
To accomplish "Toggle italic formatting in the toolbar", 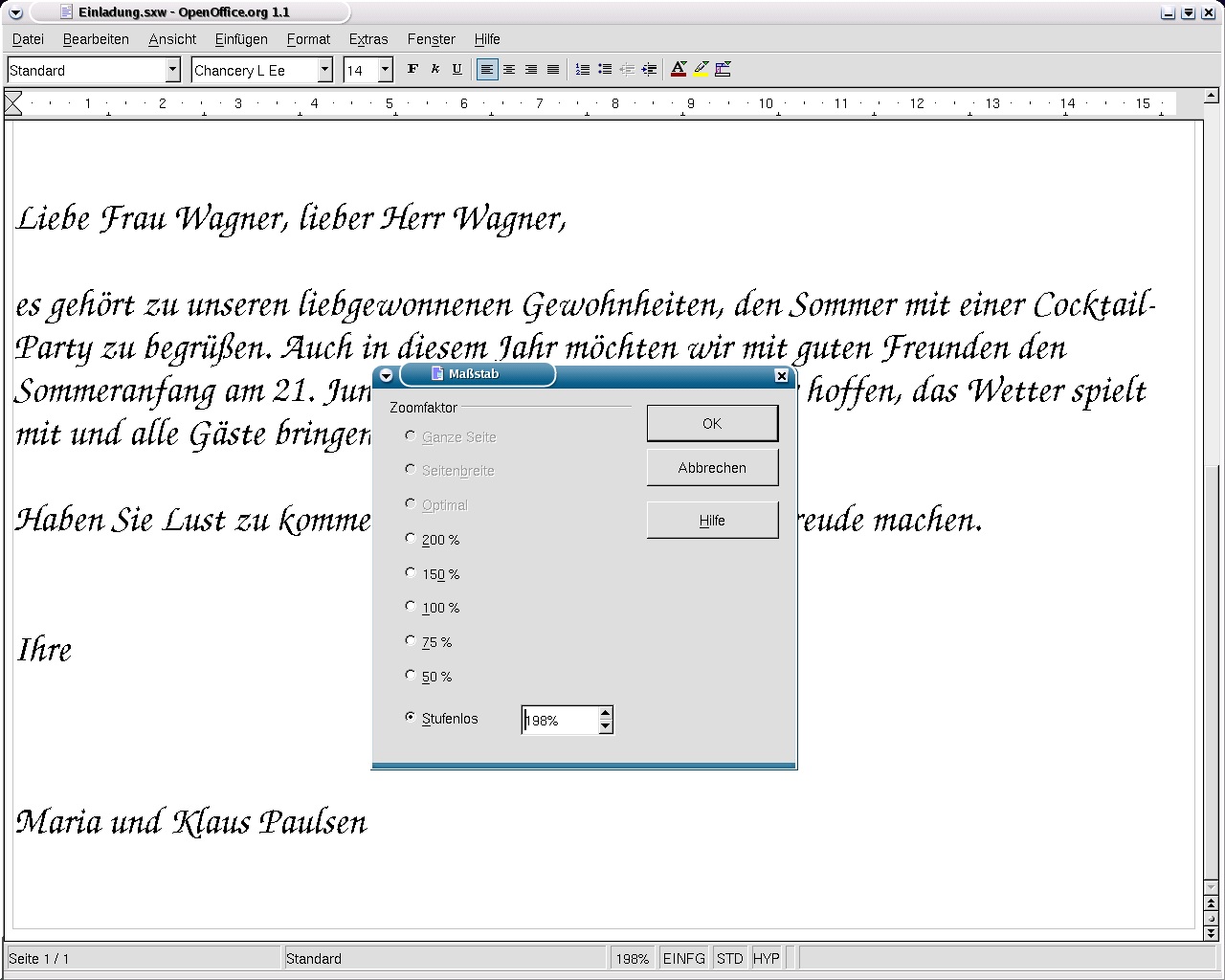I will 434,69.
